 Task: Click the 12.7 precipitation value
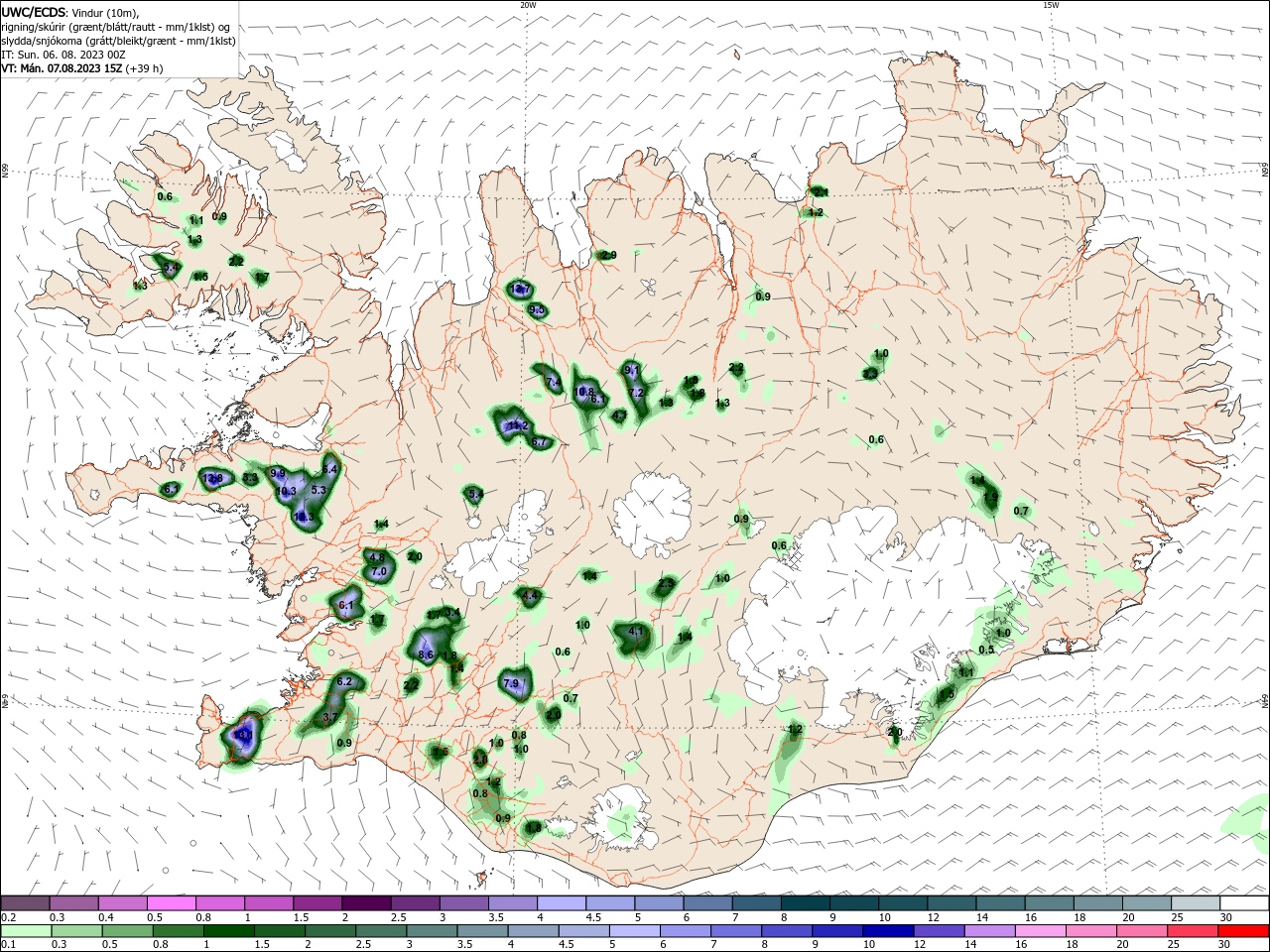(520, 289)
